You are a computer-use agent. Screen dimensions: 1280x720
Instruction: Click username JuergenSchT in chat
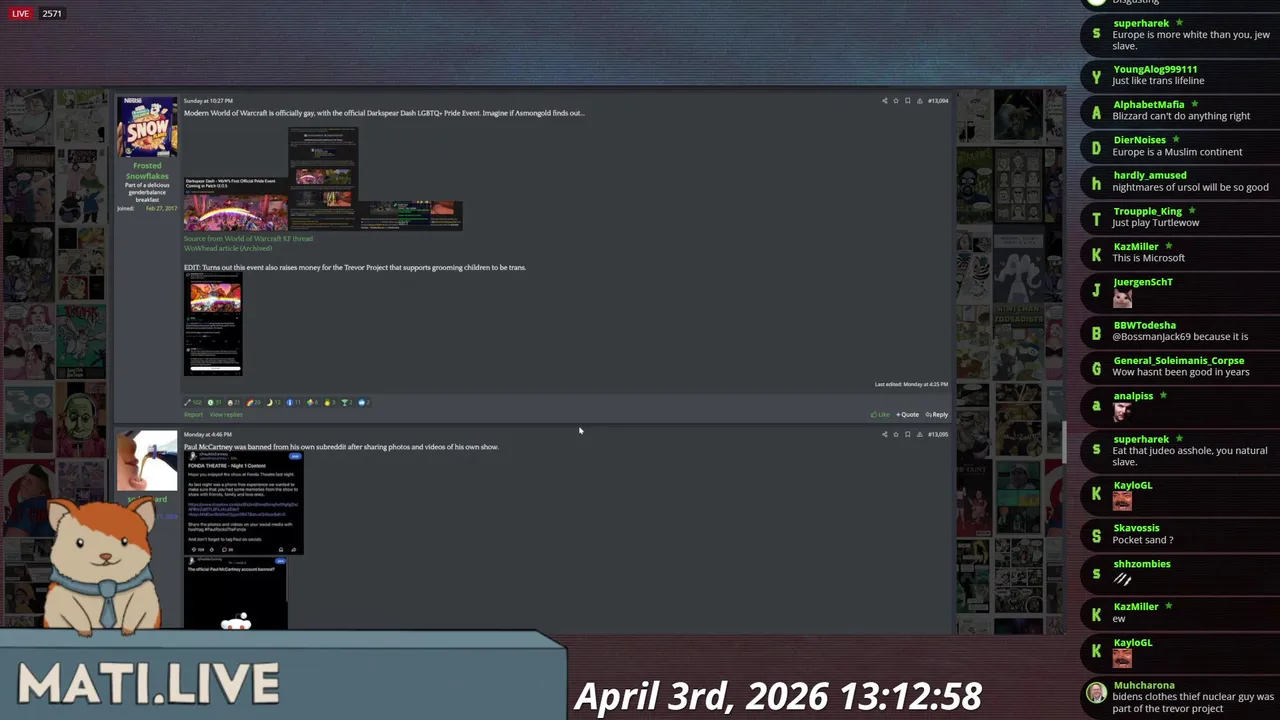click(1143, 282)
